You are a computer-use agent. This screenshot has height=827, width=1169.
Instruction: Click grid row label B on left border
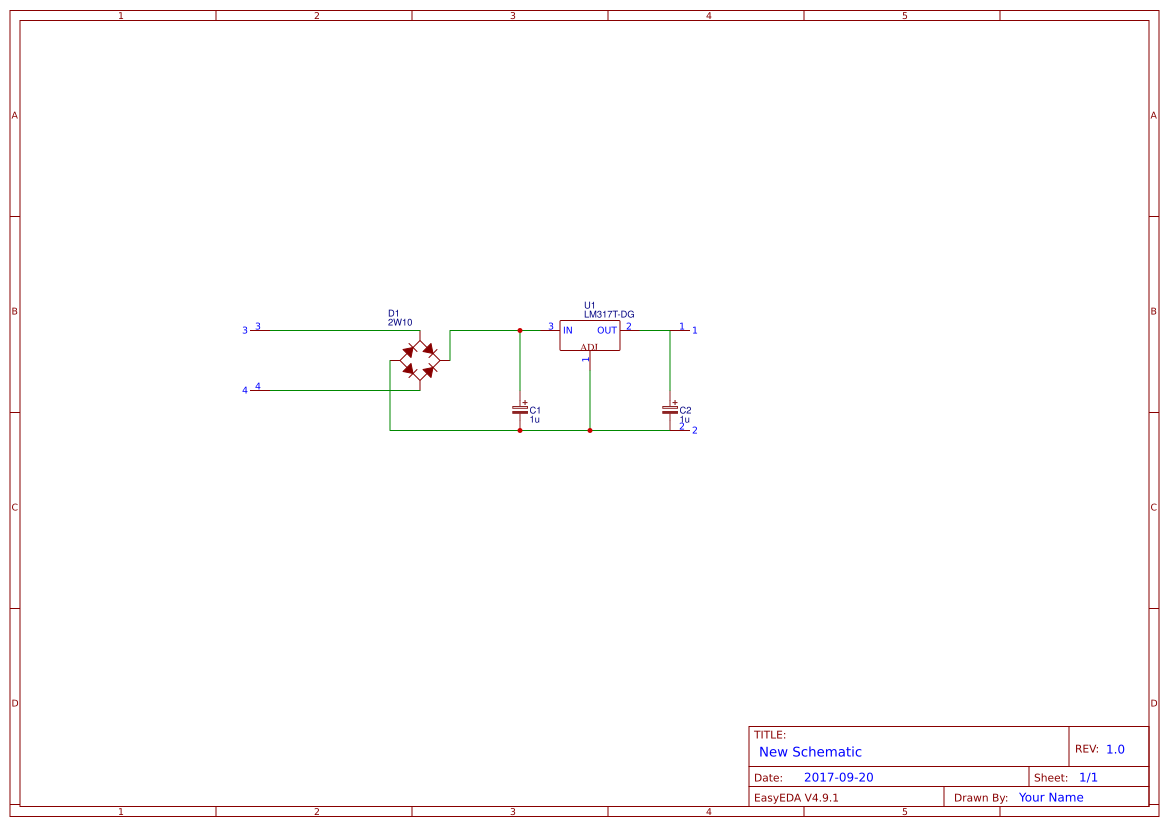point(13,311)
